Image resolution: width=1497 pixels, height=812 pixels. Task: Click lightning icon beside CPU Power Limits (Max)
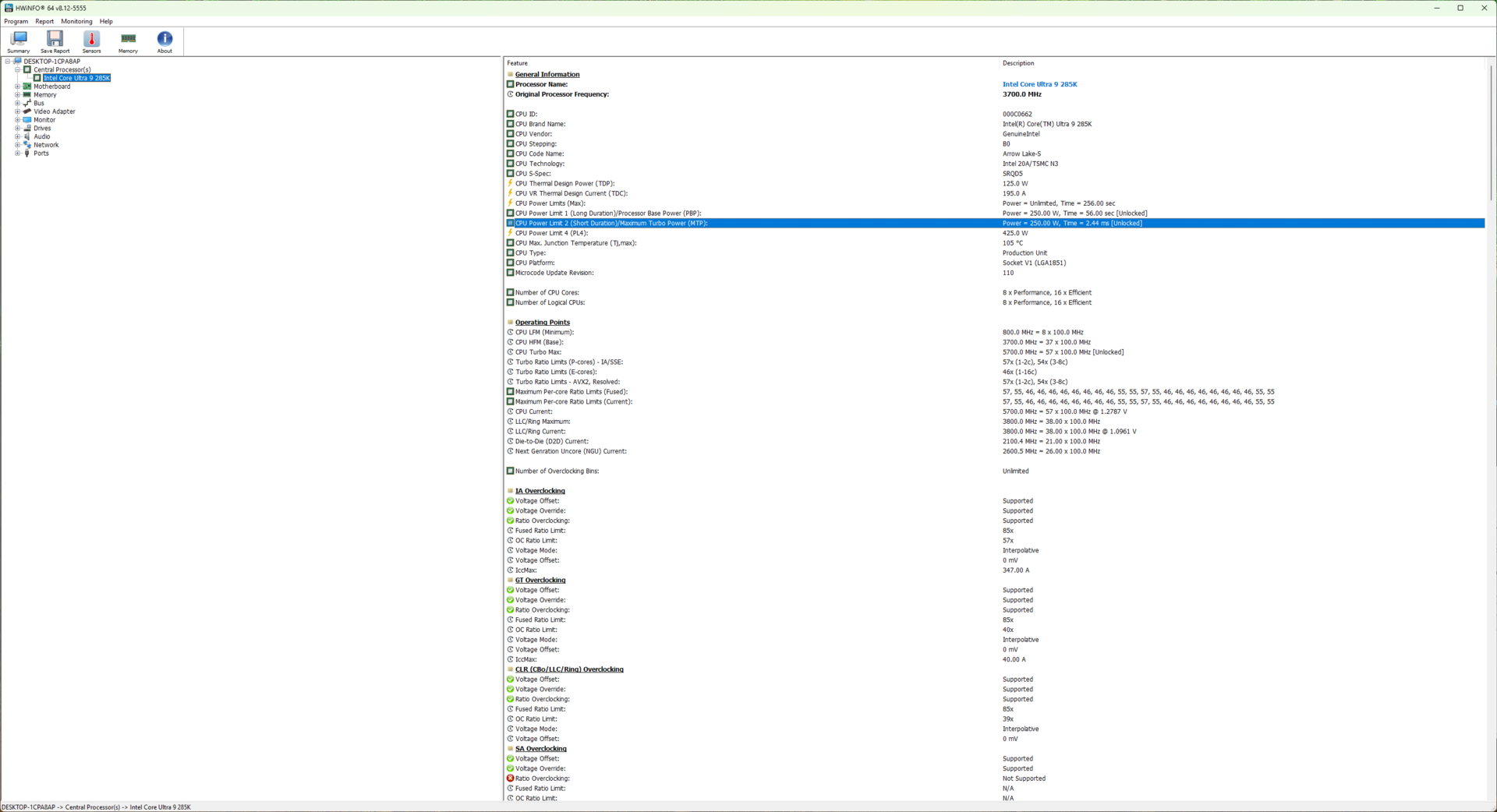[510, 203]
